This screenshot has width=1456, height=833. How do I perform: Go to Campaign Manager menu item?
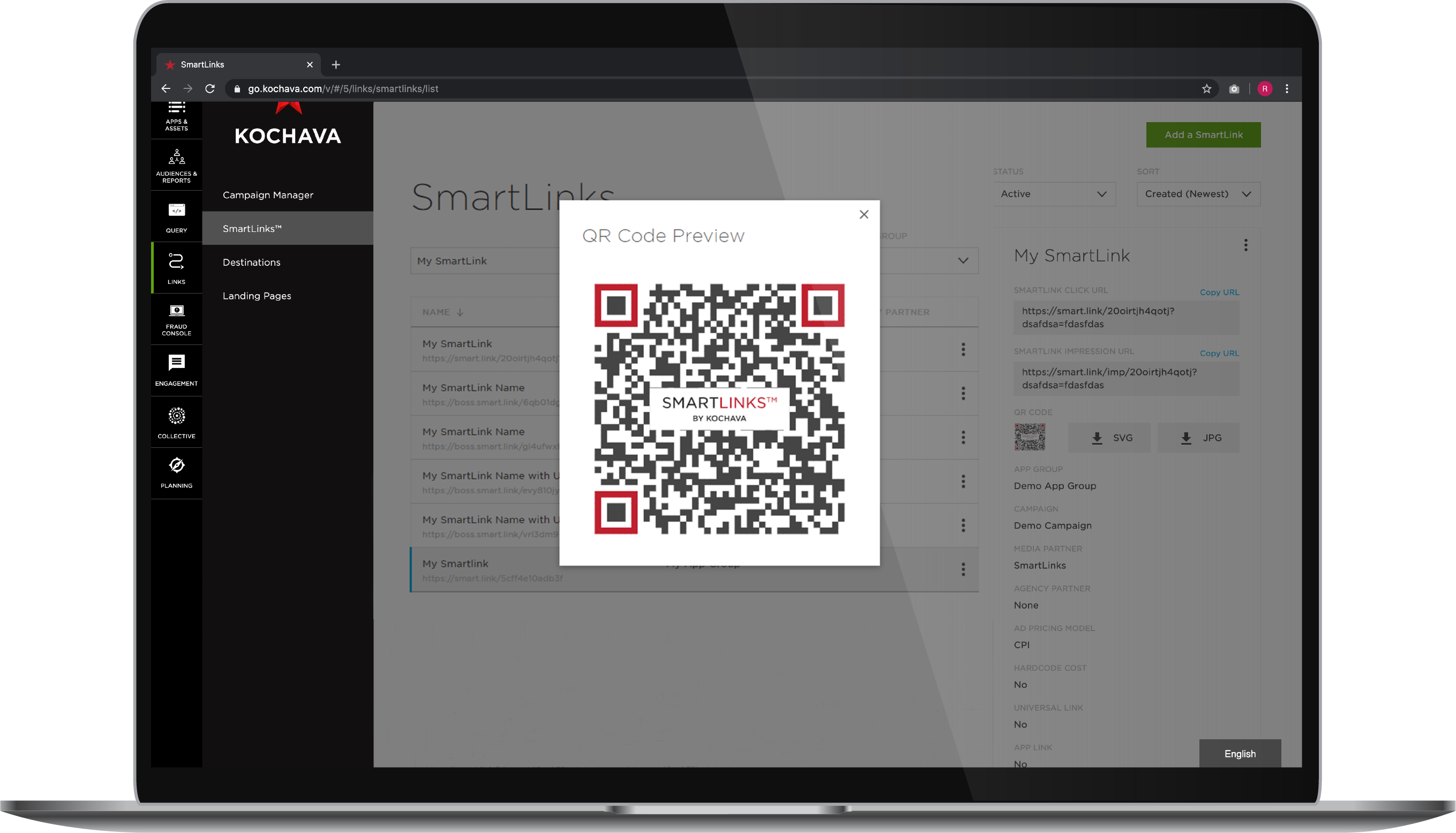pos(268,195)
